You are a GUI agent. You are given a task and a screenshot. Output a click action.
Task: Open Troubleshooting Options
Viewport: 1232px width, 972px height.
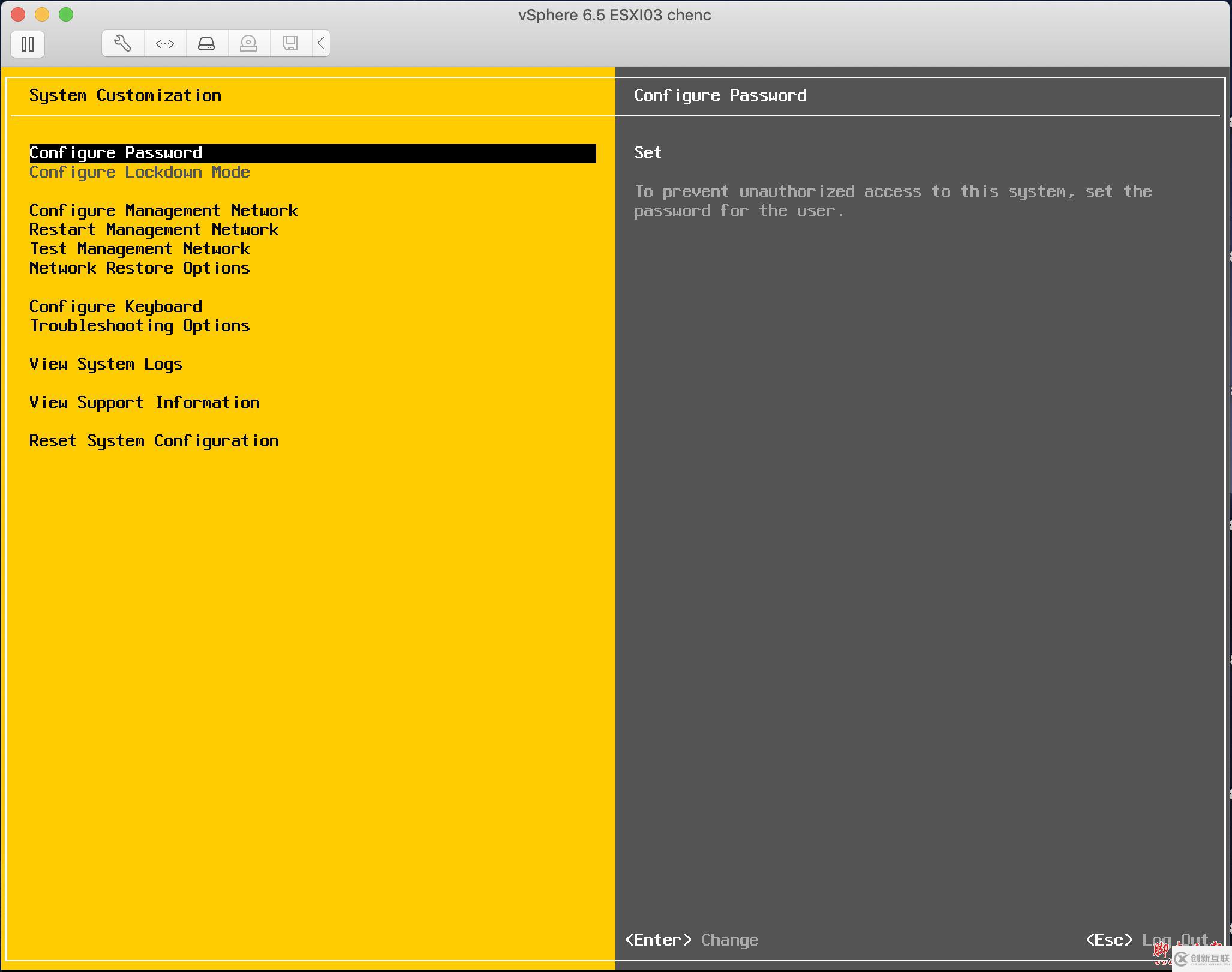point(139,326)
